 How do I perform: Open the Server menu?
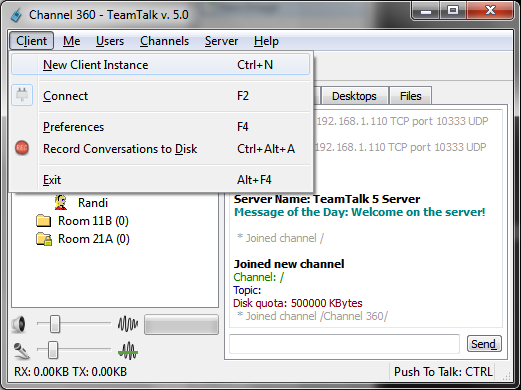point(221,41)
